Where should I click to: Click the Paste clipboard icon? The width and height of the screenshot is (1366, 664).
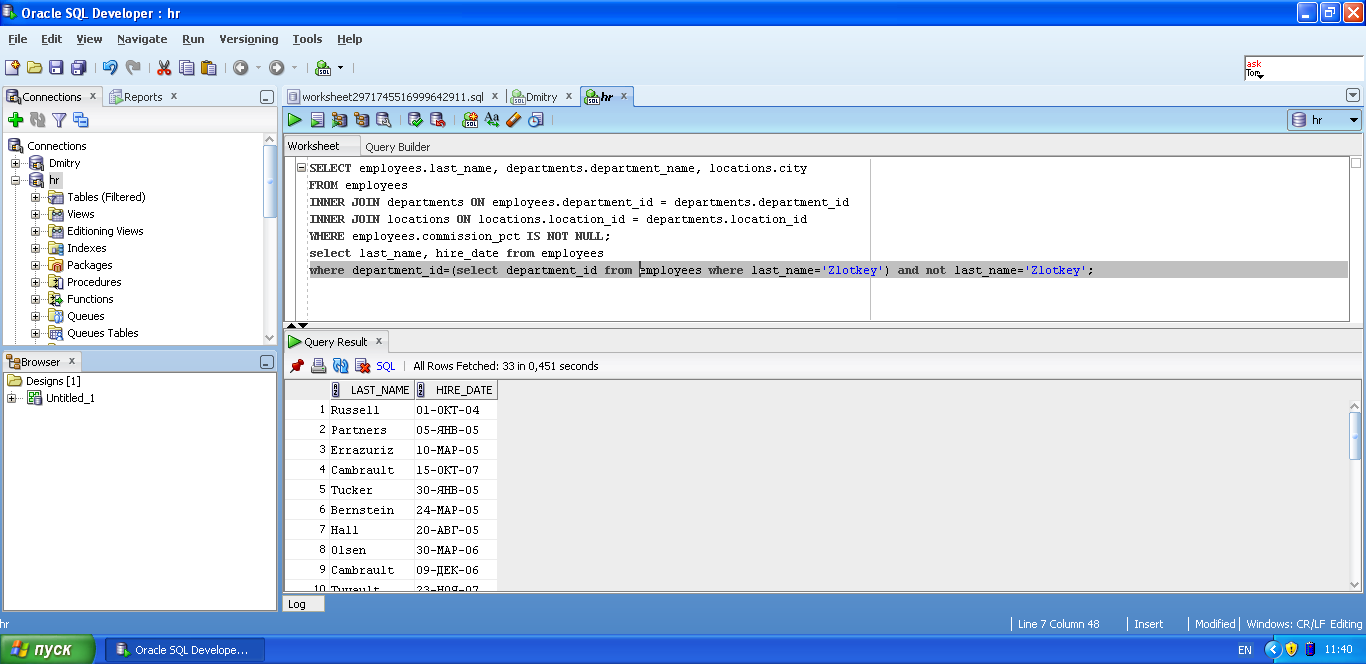click(209, 68)
